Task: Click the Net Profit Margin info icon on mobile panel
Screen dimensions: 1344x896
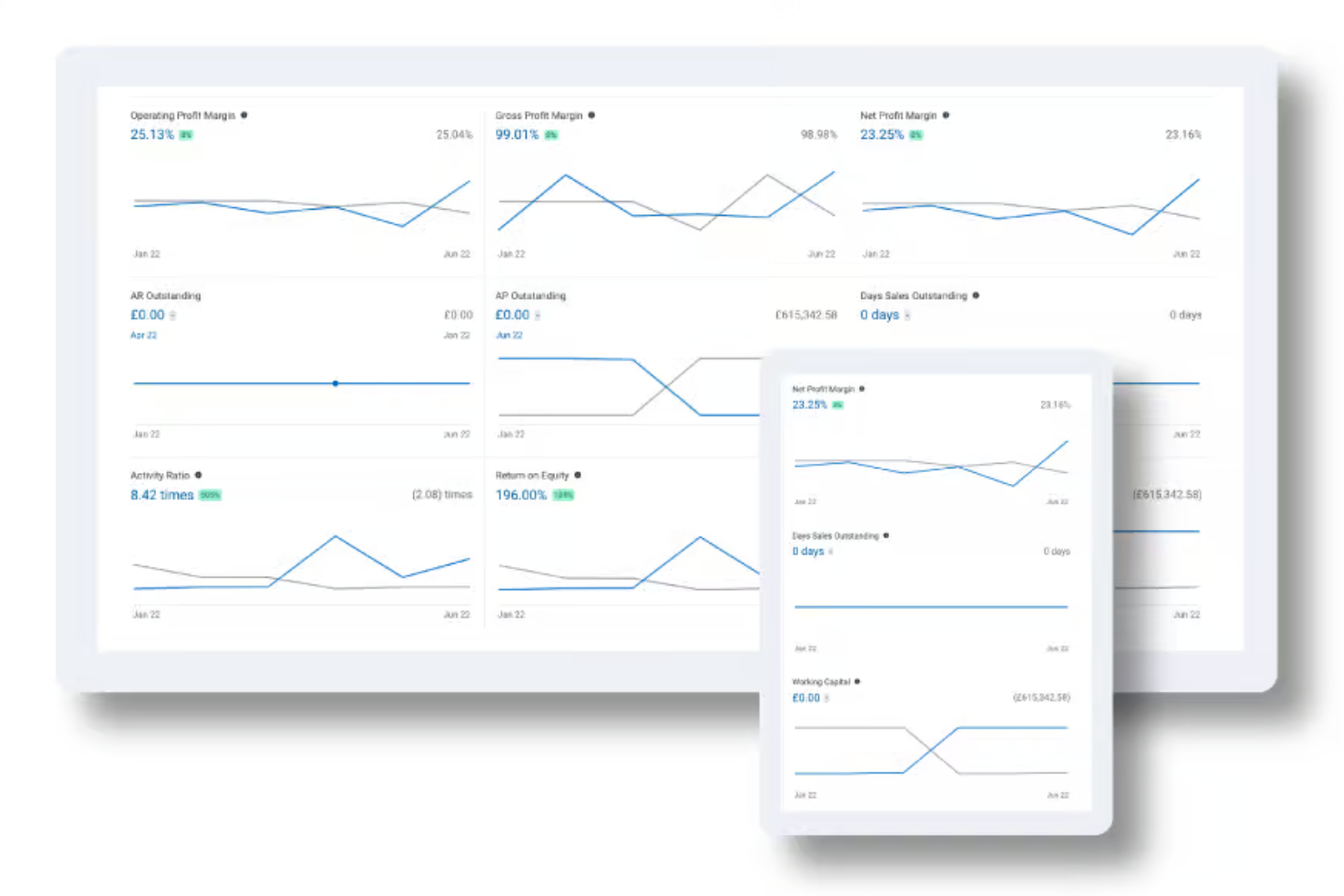Action: (x=861, y=389)
